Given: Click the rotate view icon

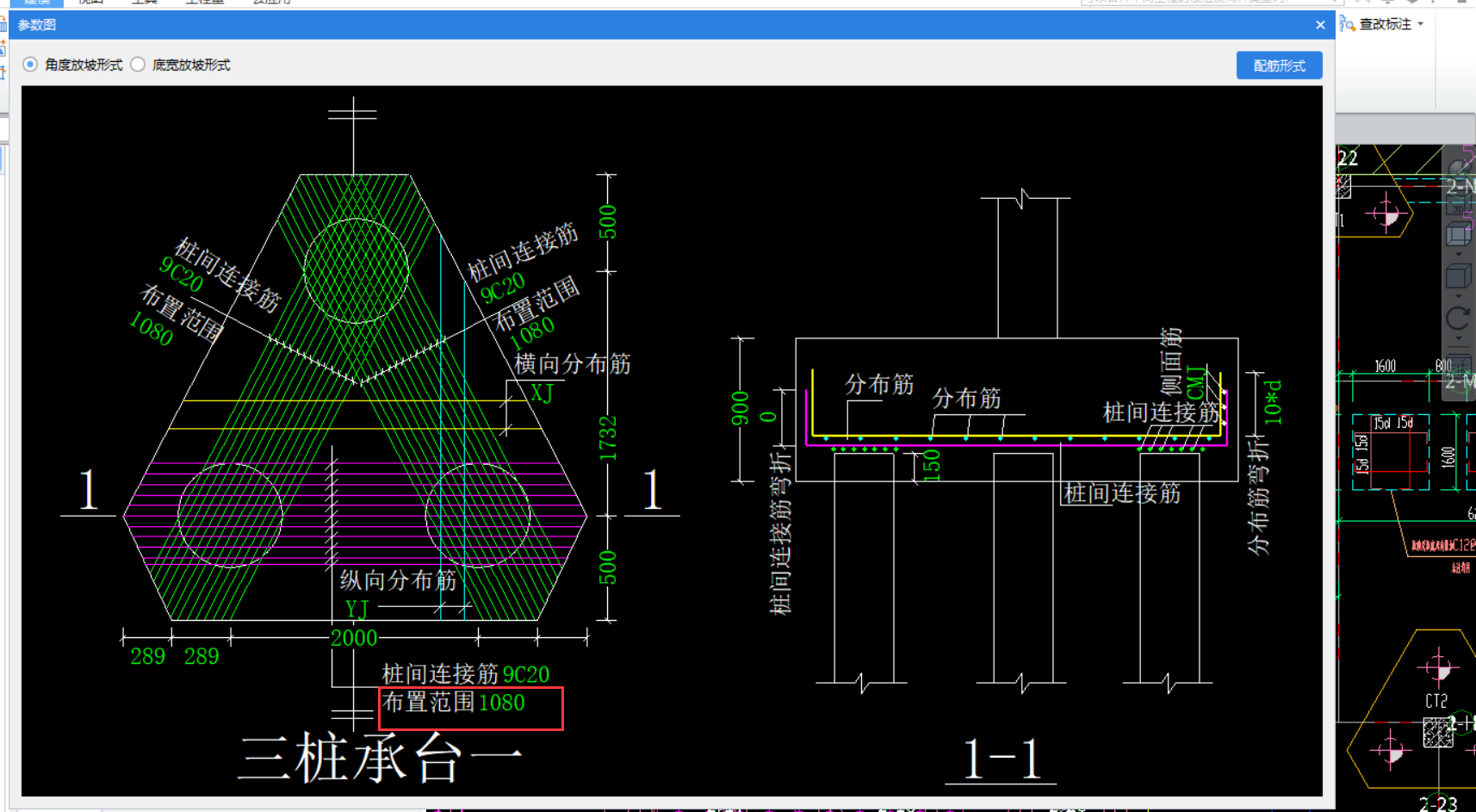Looking at the screenshot, I should pyautogui.click(x=1458, y=318).
